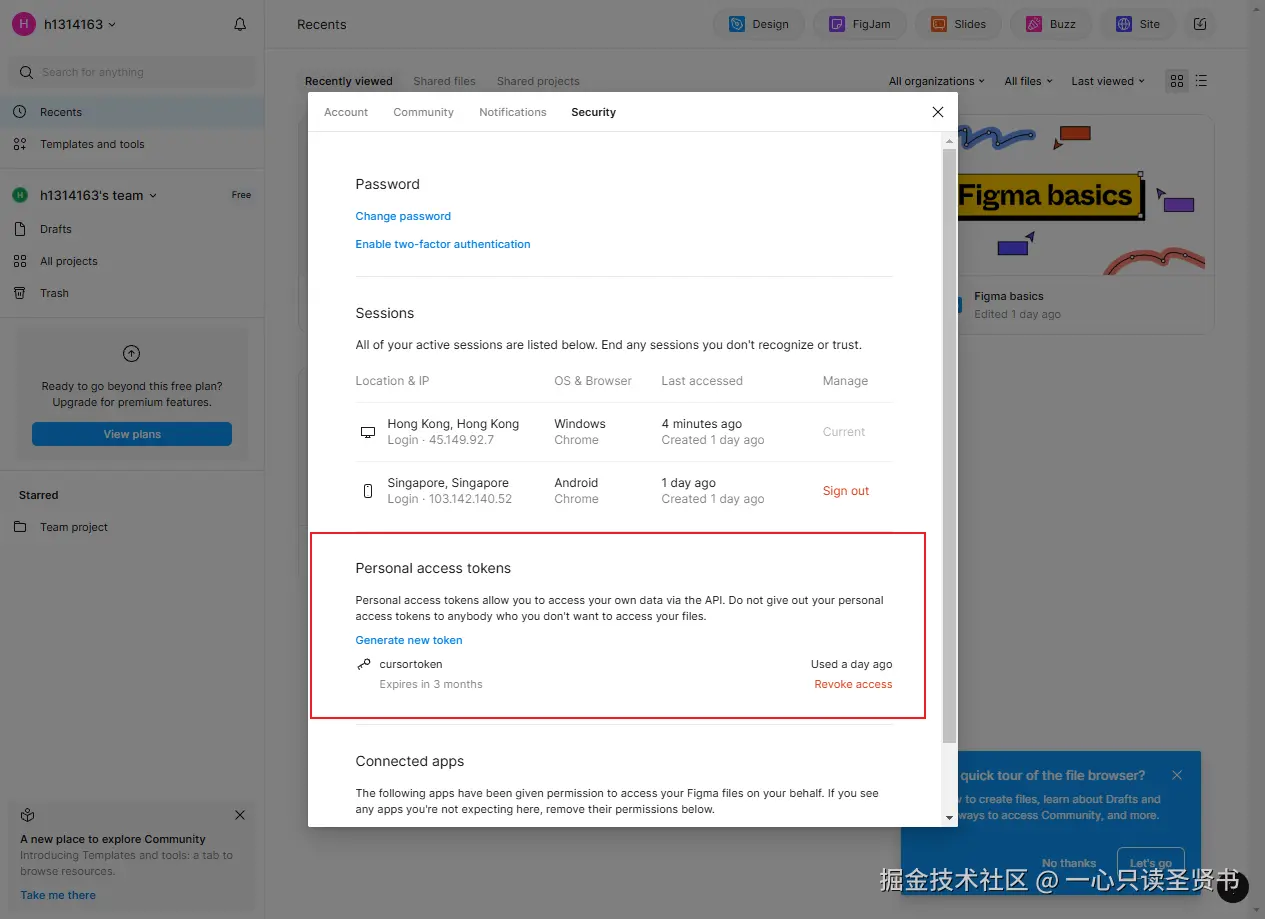Click the Community box icon in announcement
This screenshot has width=1265, height=919.
tap(28, 815)
